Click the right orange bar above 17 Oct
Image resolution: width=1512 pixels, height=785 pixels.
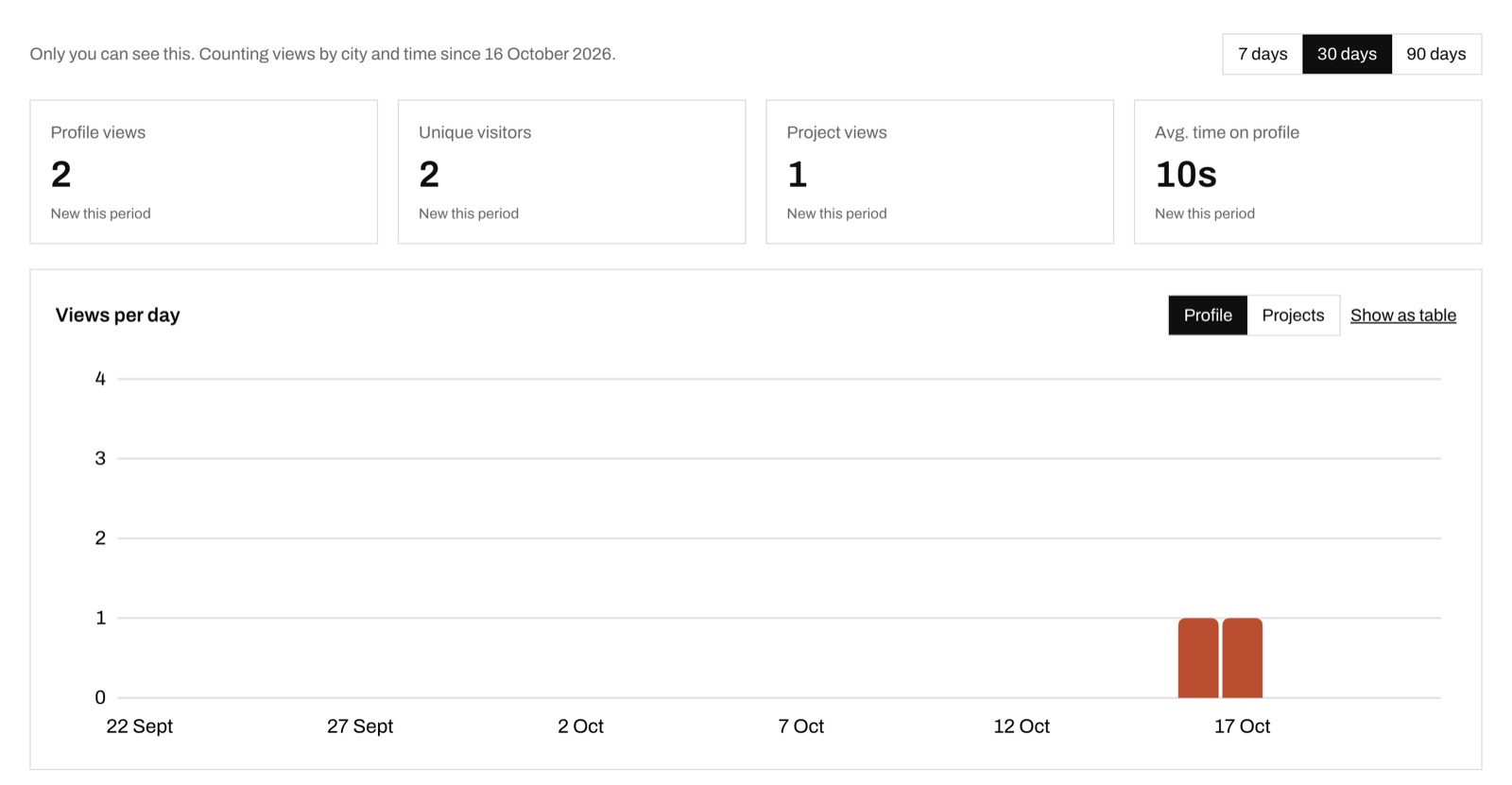click(x=1243, y=658)
